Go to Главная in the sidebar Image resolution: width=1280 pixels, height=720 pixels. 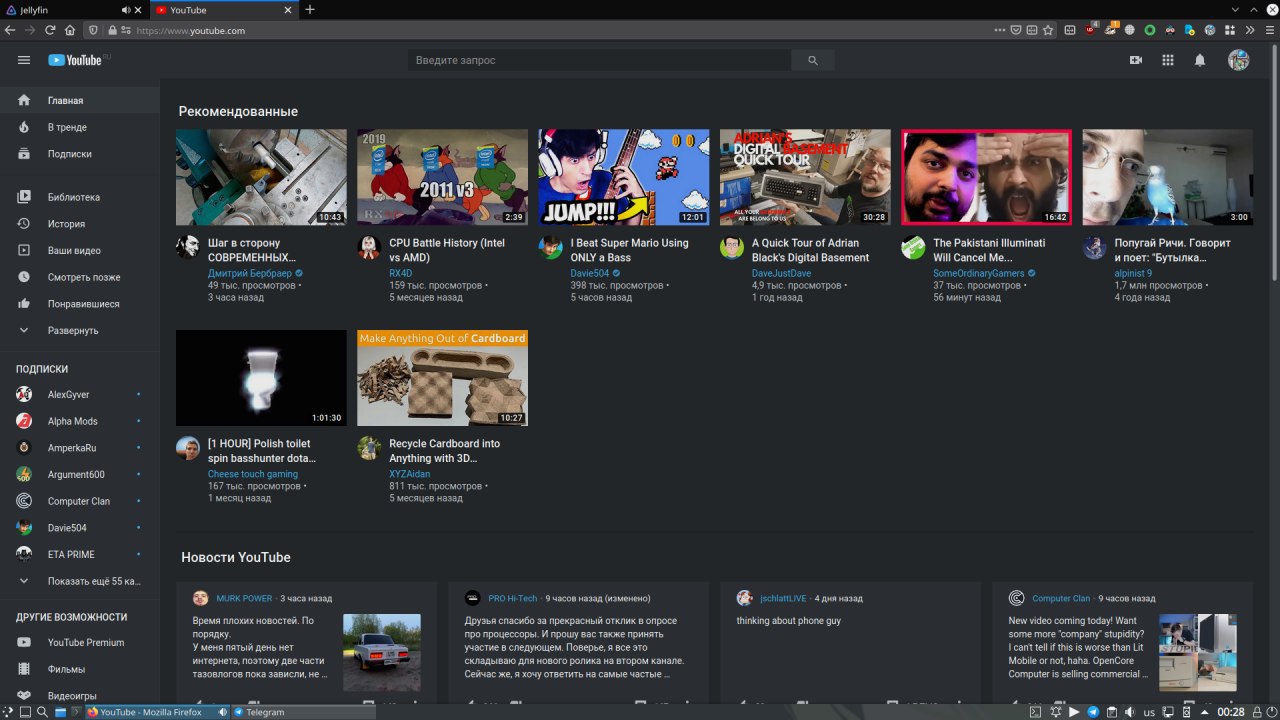(x=80, y=101)
